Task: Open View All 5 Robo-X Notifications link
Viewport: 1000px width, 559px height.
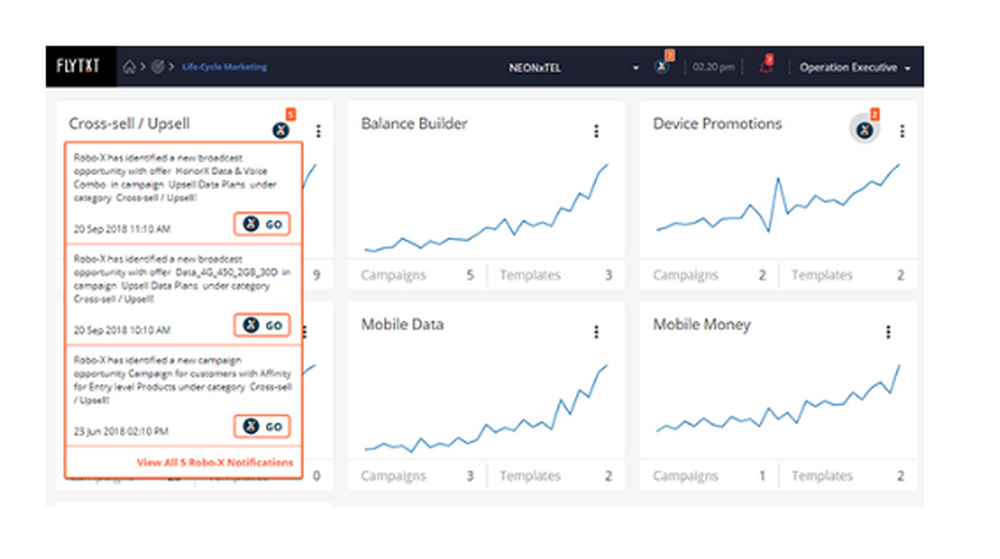Action: tap(215, 462)
